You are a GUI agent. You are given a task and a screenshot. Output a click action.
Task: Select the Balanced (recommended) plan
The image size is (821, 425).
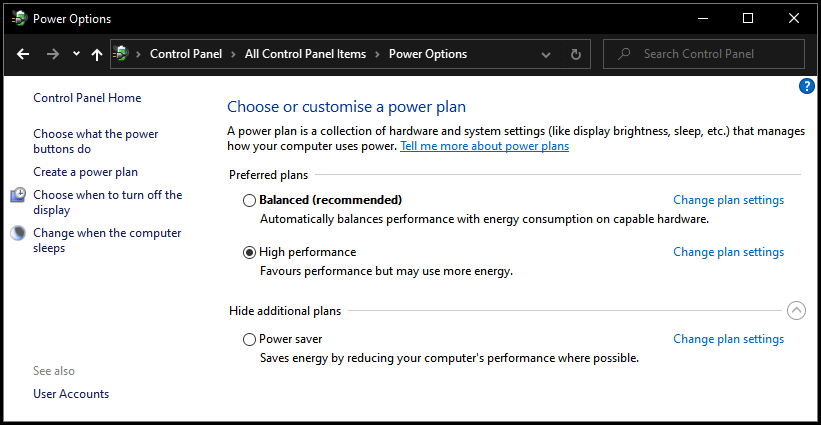tap(249, 200)
